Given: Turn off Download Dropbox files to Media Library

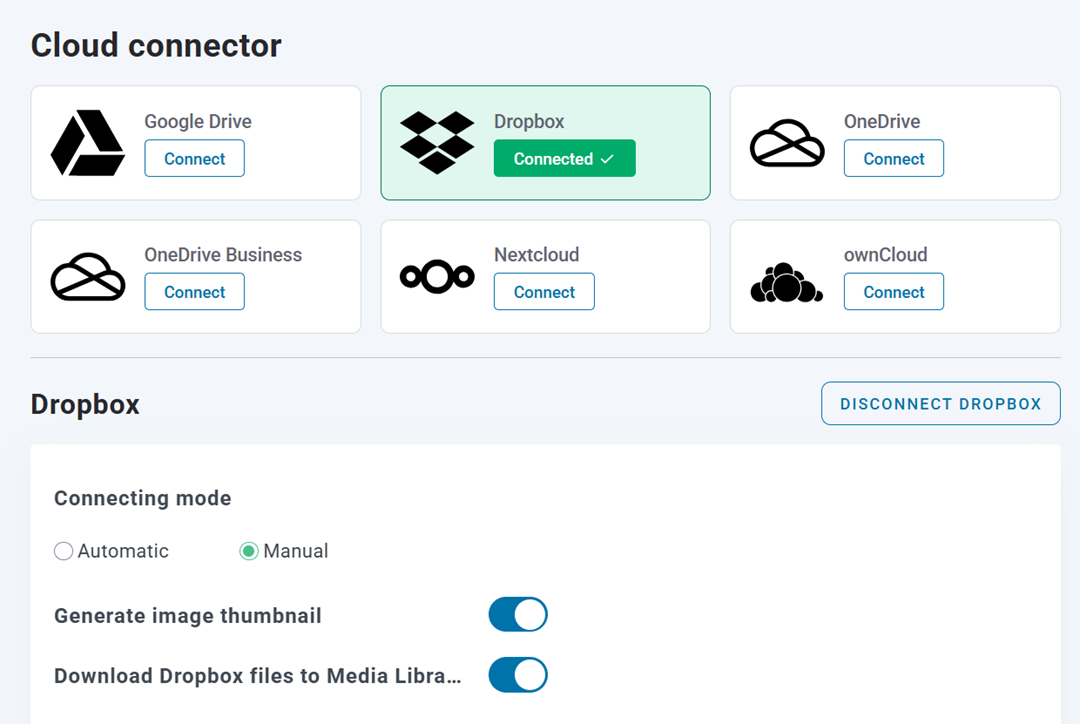Looking at the screenshot, I should point(517,675).
